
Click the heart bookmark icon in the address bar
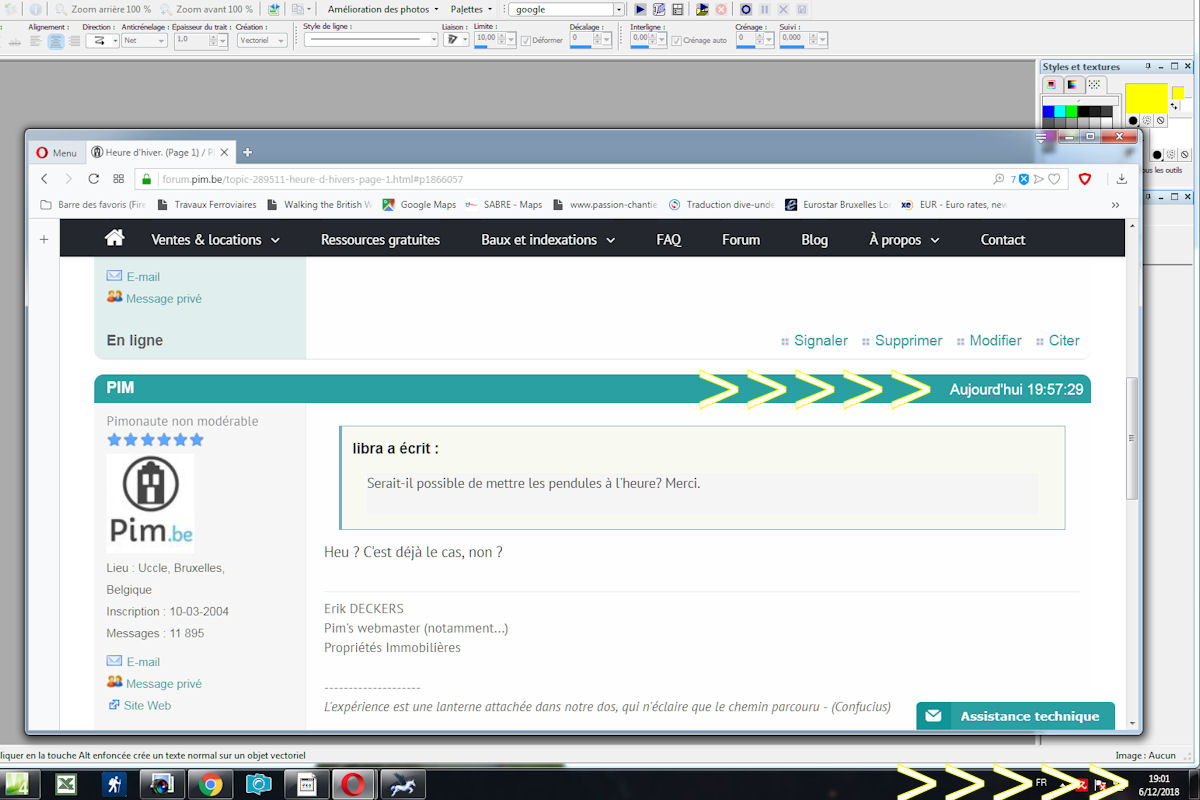(1054, 179)
